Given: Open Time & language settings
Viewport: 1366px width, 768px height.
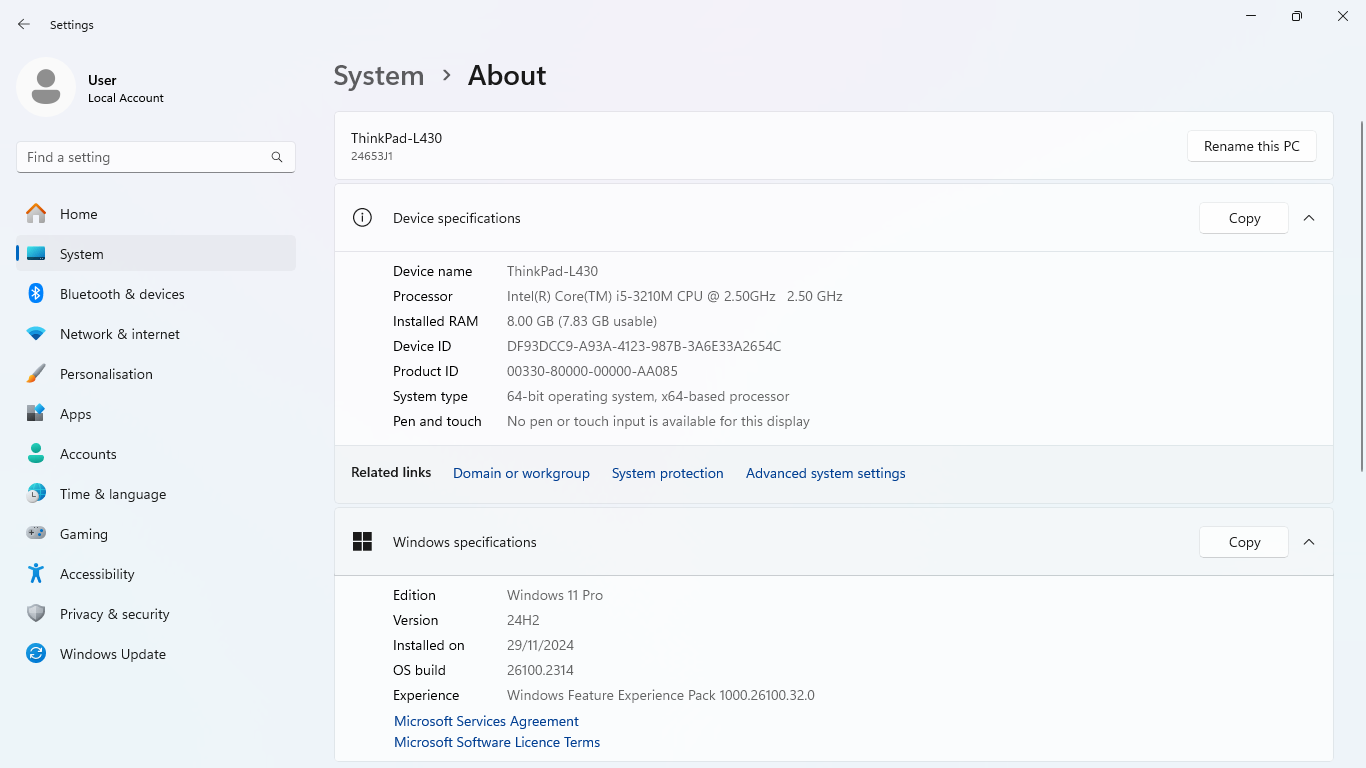Looking at the screenshot, I should click(x=156, y=494).
